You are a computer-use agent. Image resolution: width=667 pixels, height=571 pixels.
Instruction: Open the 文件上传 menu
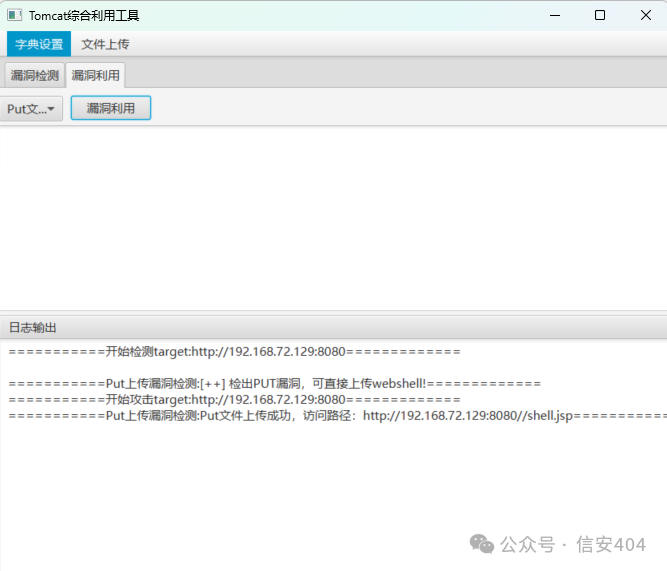click(x=105, y=44)
